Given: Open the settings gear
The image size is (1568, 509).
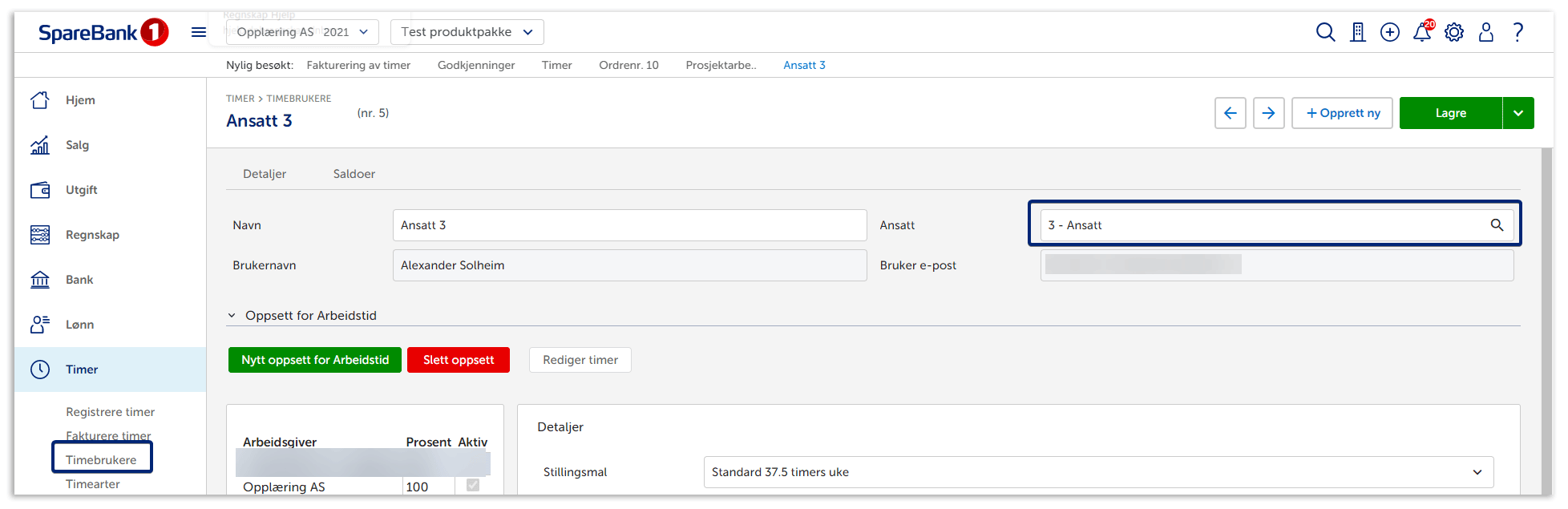Looking at the screenshot, I should pyautogui.click(x=1453, y=32).
